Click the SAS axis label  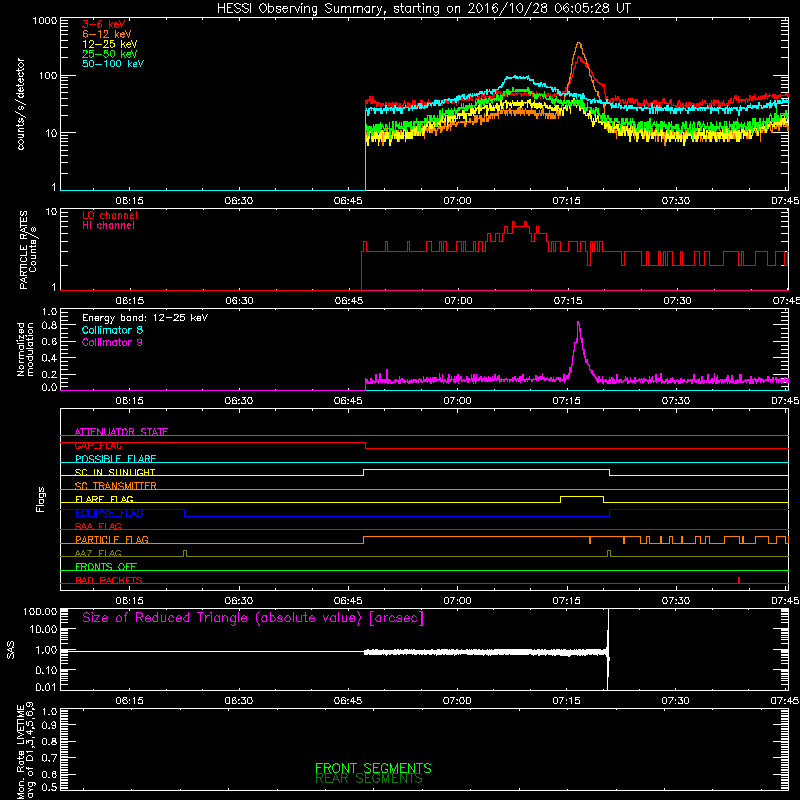(11, 649)
